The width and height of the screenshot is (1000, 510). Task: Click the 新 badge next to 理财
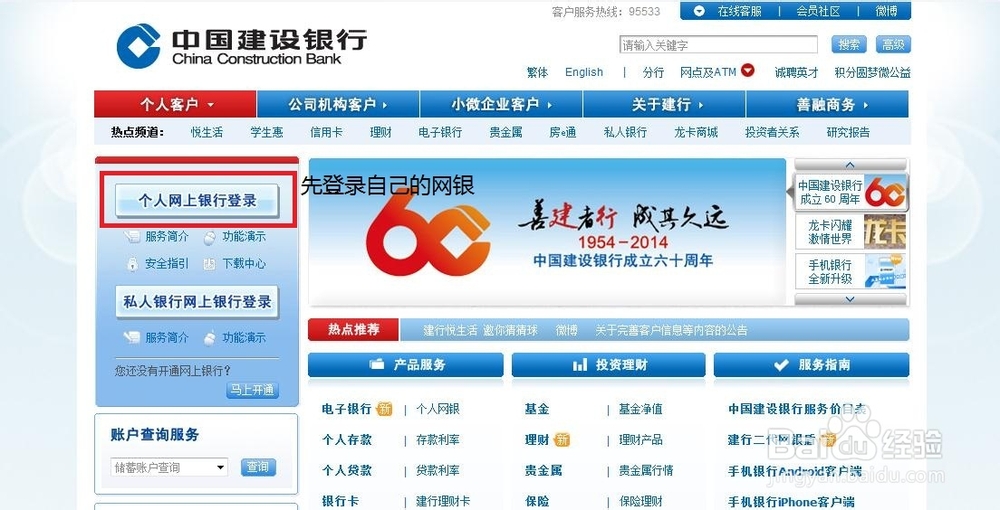[x=562, y=439]
